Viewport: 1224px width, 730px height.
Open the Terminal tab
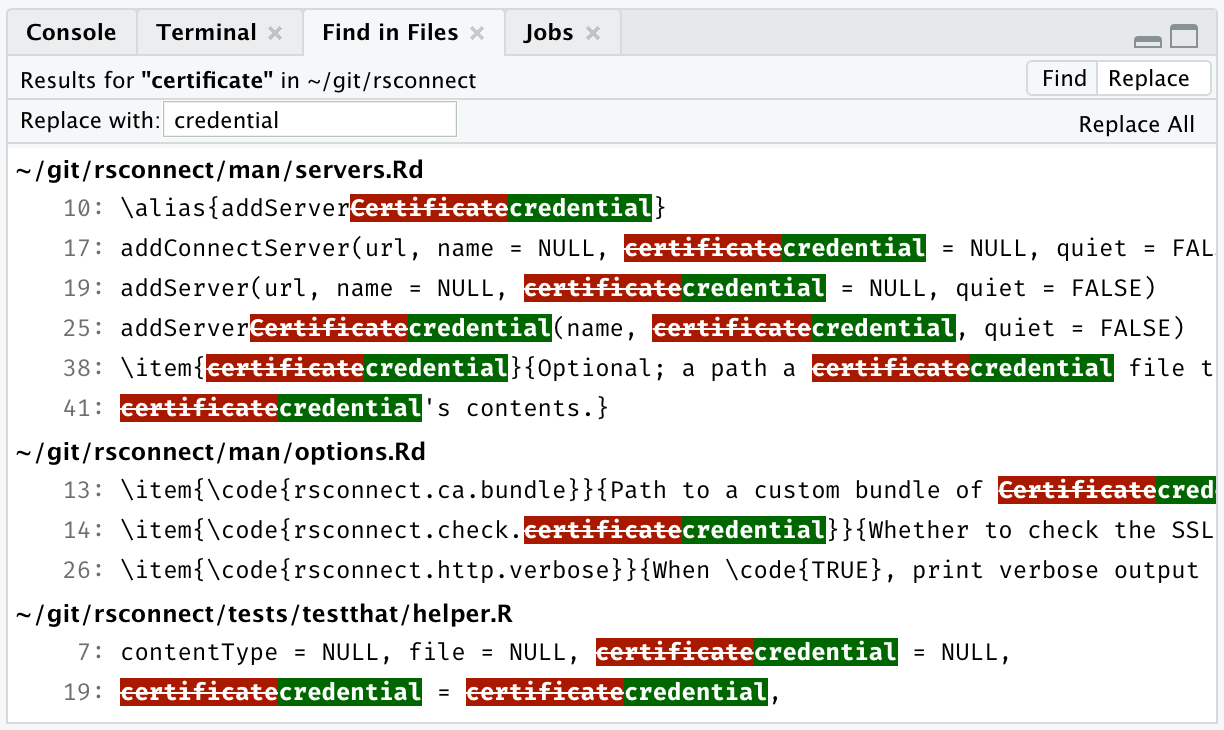coord(206,33)
